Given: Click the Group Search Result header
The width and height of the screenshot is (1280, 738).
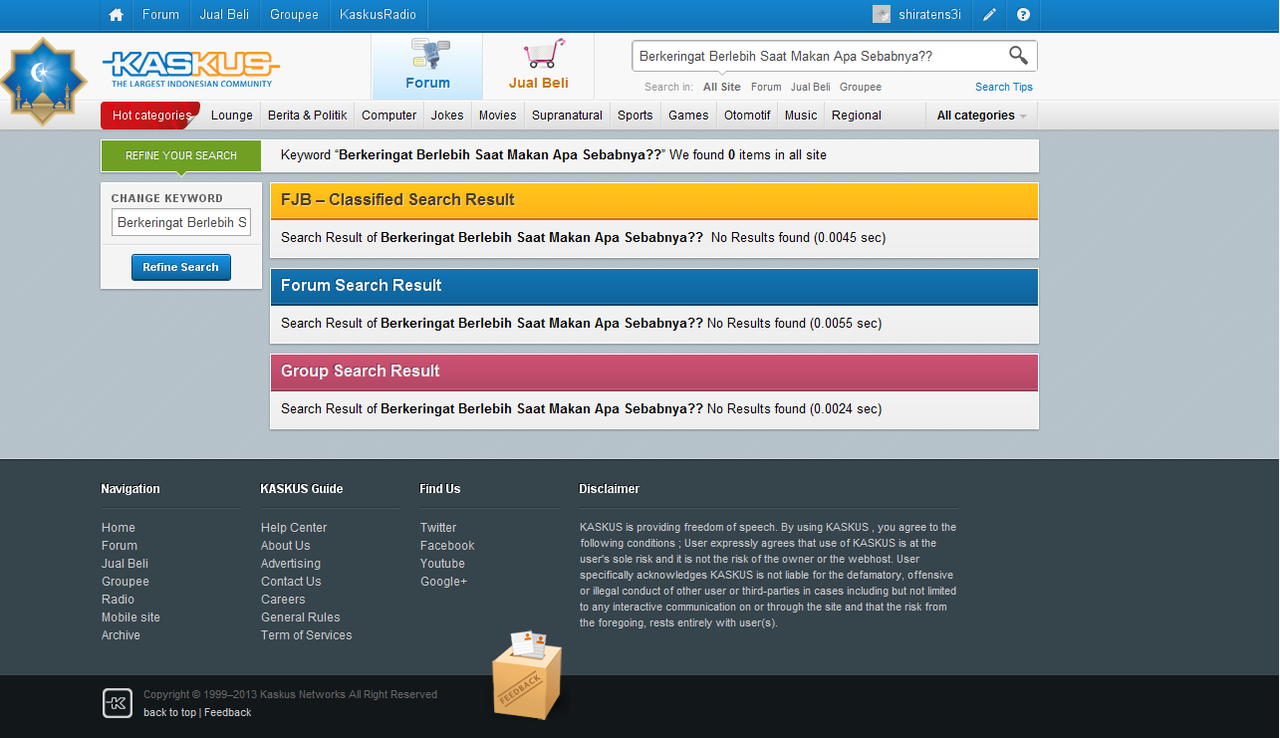Looking at the screenshot, I should tap(654, 372).
